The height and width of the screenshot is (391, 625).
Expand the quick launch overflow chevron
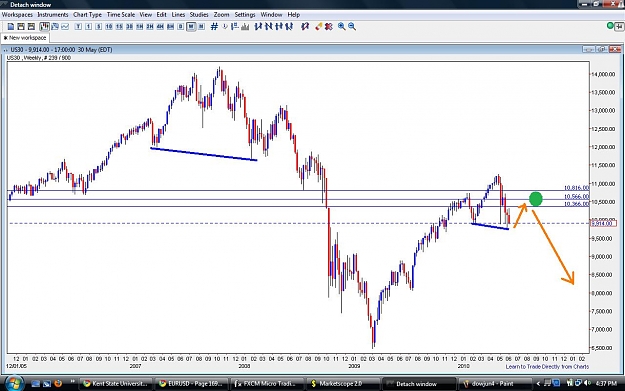[x=73, y=381]
